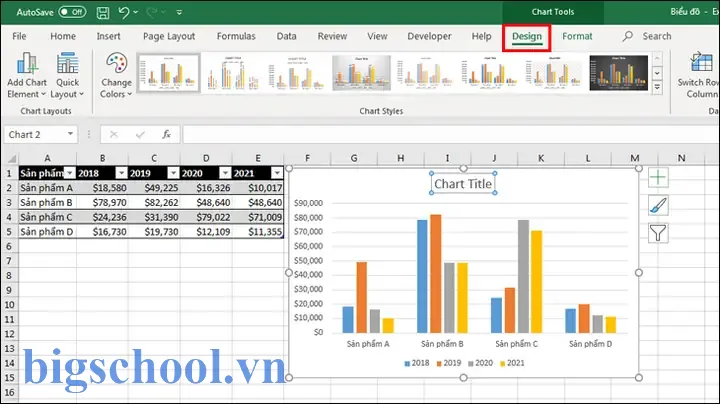Click the Select All corner triangle

(11, 159)
